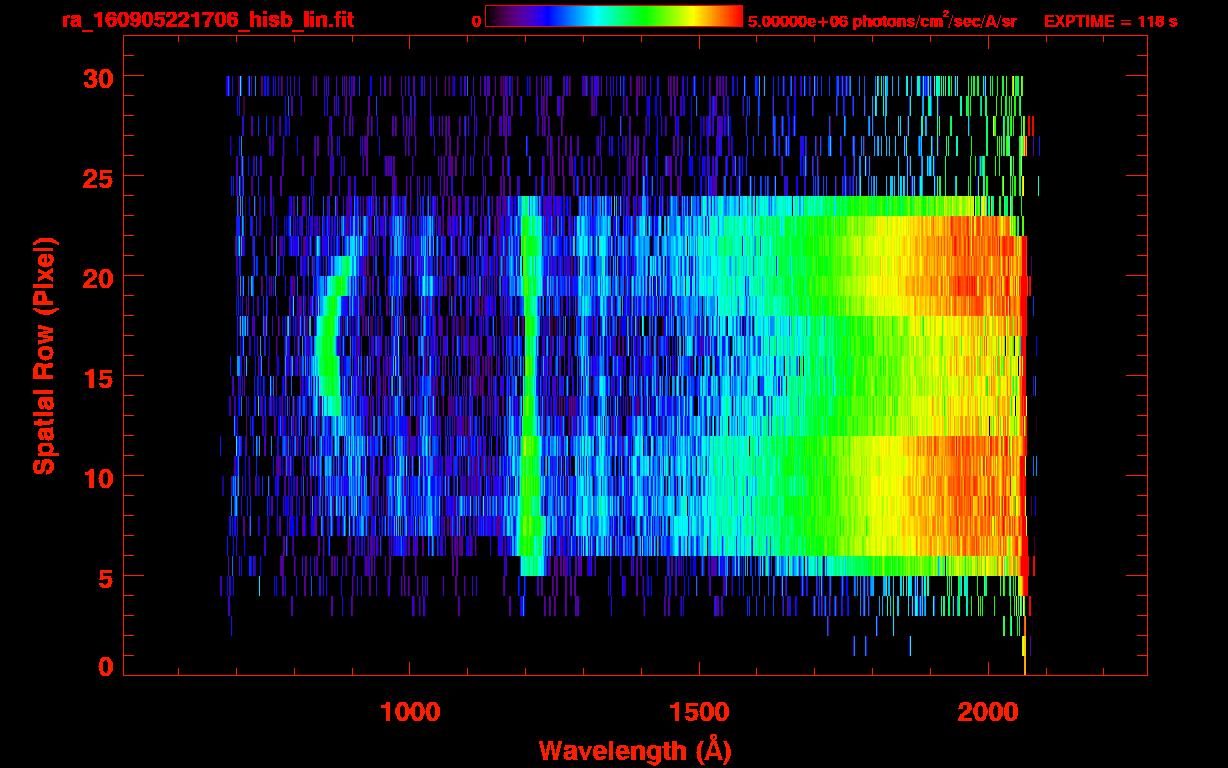Viewport: 1228px width, 768px height.
Task: Click the rainbow color scale bar
Action: [x=614, y=16]
